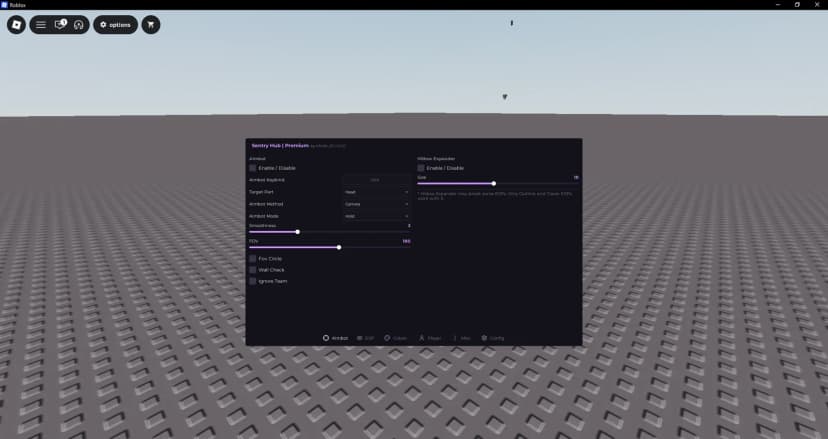Switch to the tab right of ESP
Screen dimensions: 828x439
tap(396, 338)
